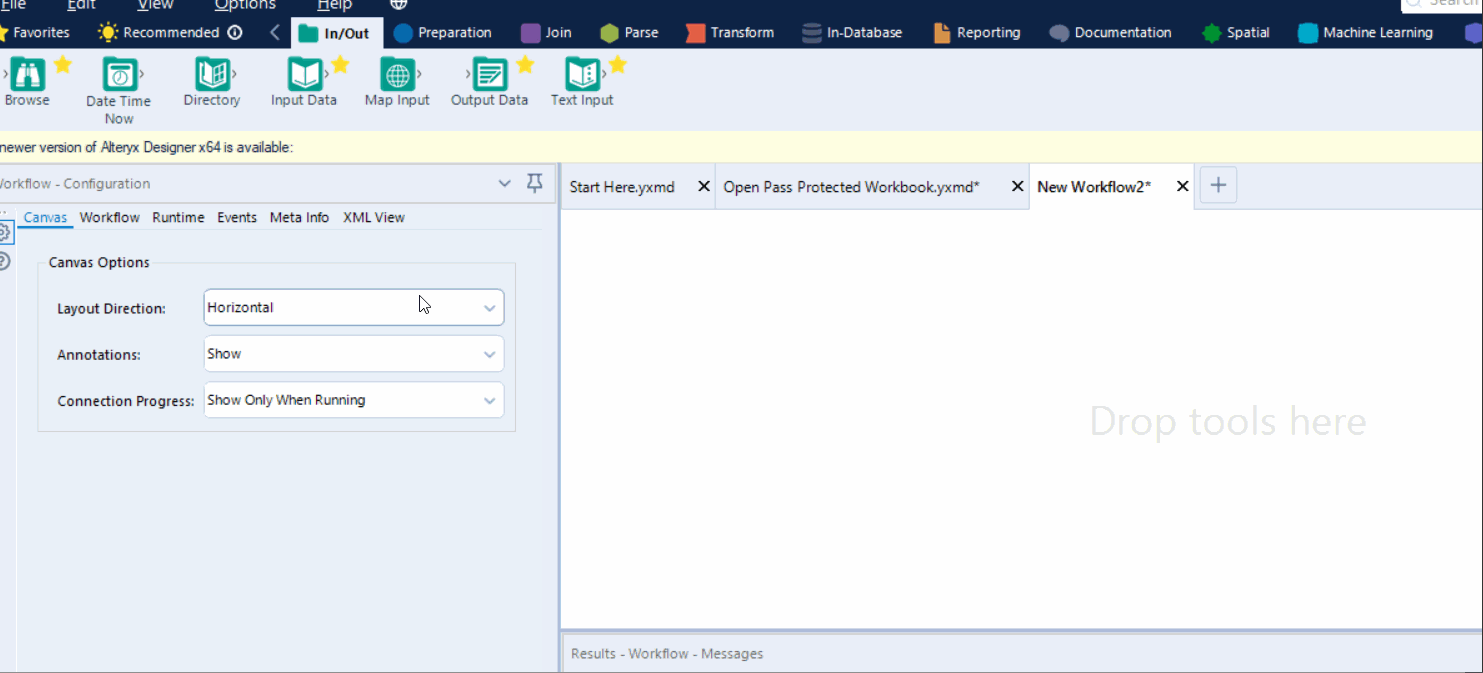Open the Annotations dropdown
The height and width of the screenshot is (673, 1483).
click(354, 354)
